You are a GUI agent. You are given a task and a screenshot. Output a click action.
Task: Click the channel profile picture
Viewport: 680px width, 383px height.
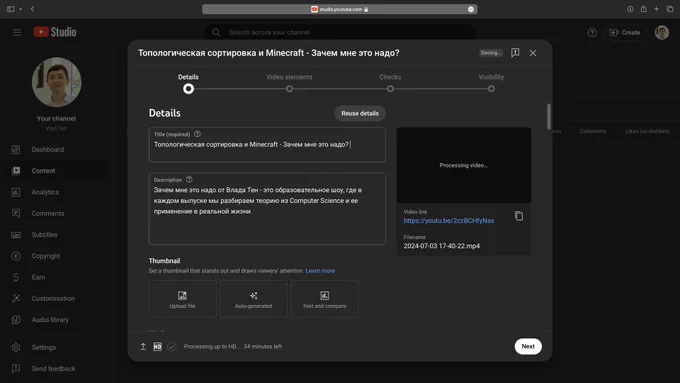coord(56,82)
